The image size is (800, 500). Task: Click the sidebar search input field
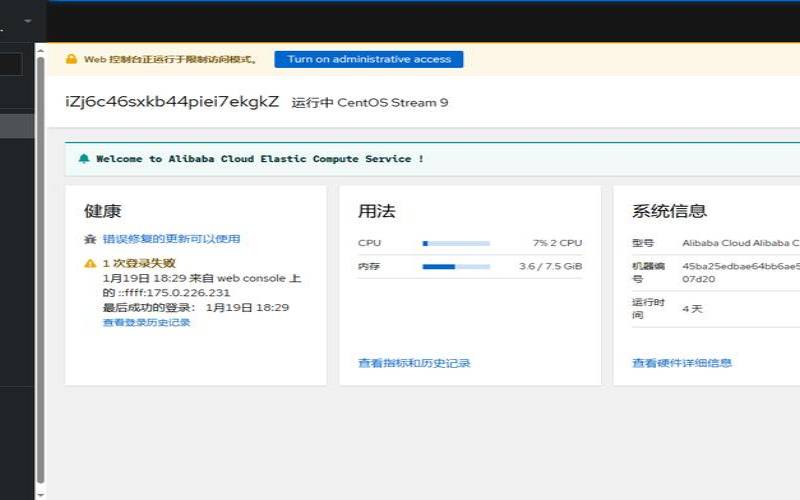pos(11,64)
